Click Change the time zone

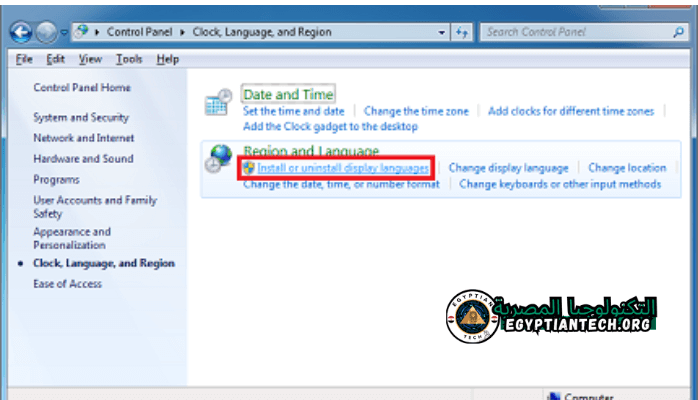click(416, 111)
